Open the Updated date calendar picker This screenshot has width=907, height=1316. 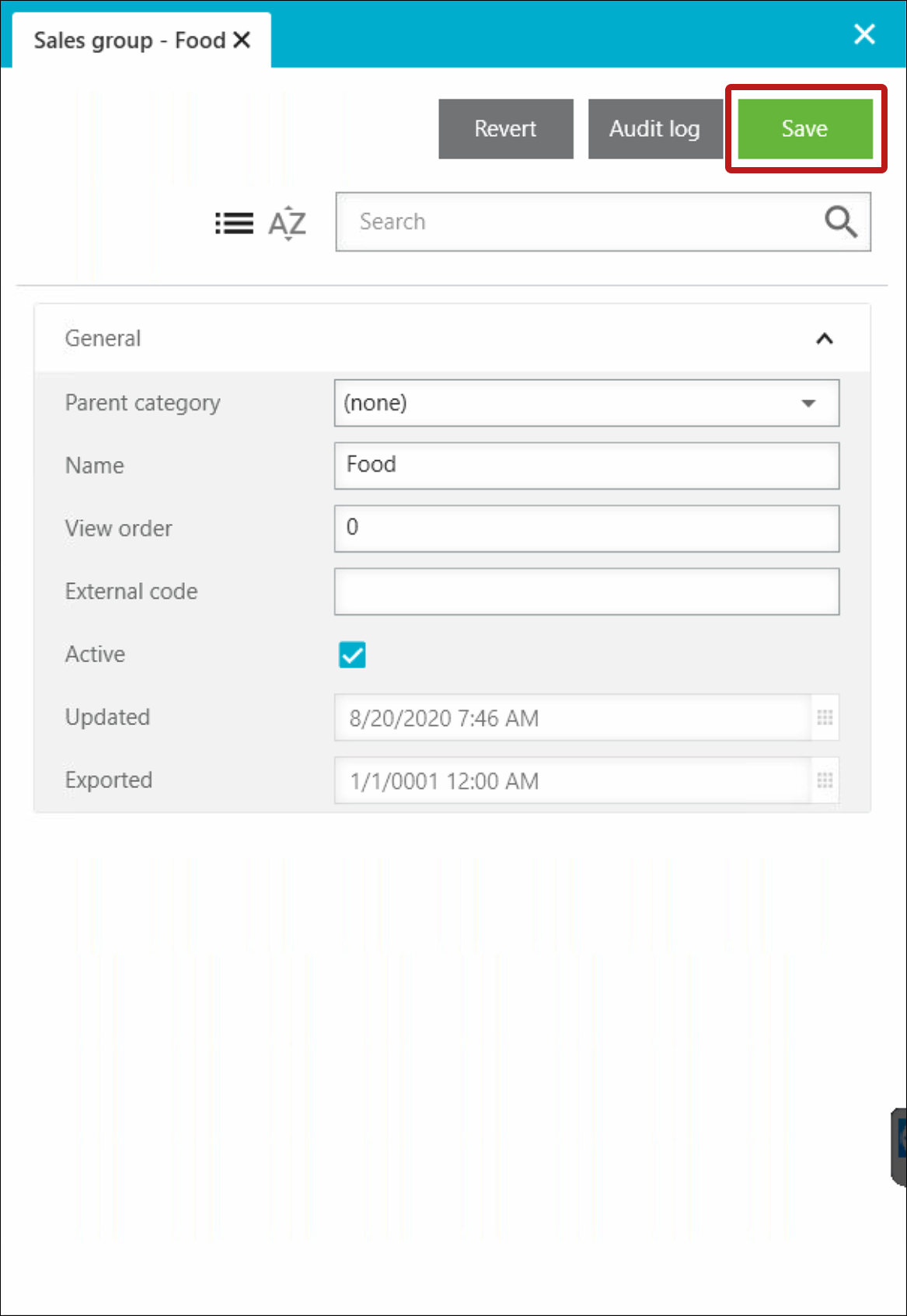point(825,717)
